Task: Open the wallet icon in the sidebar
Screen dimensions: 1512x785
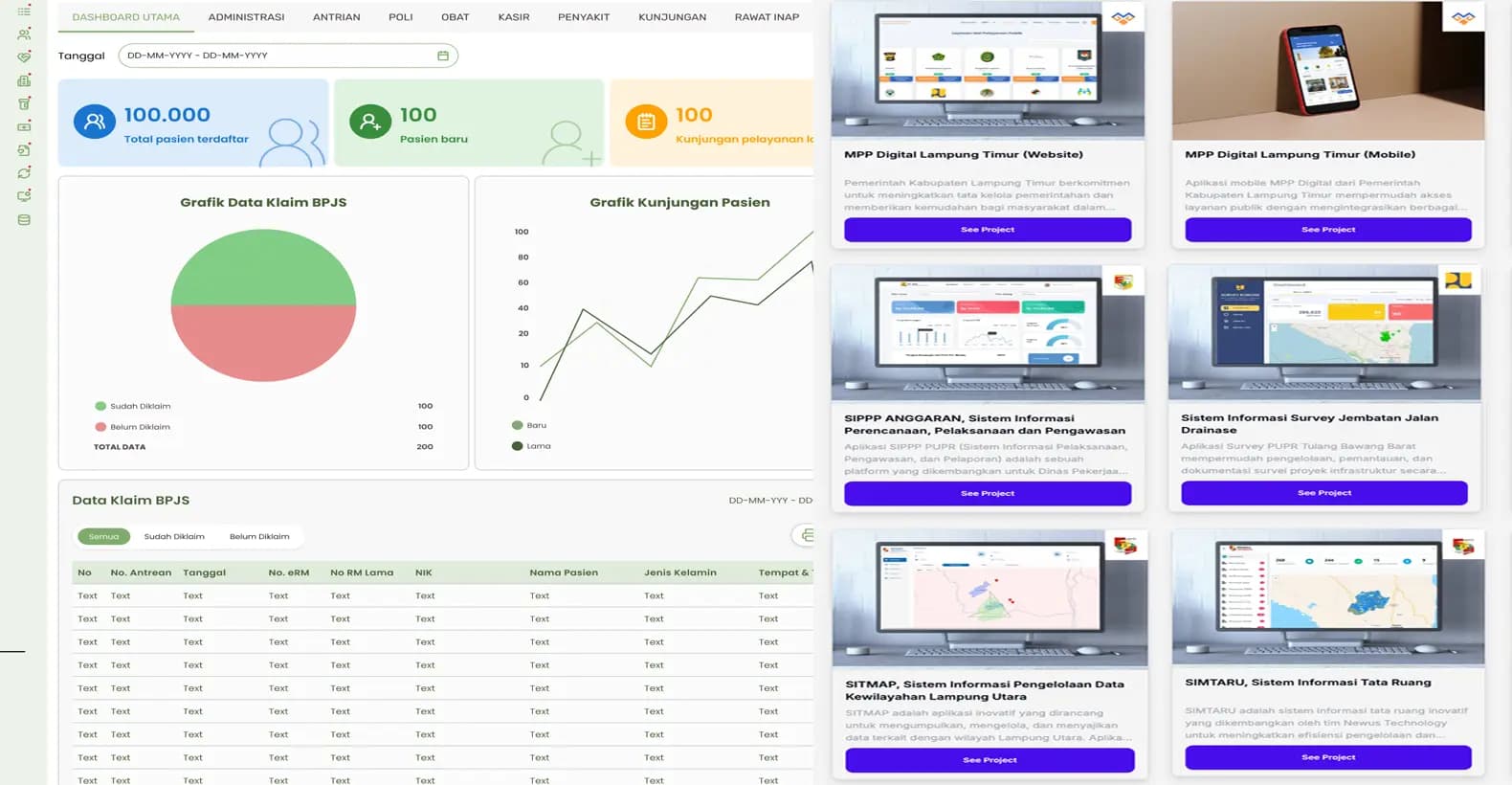Action: 24,149
